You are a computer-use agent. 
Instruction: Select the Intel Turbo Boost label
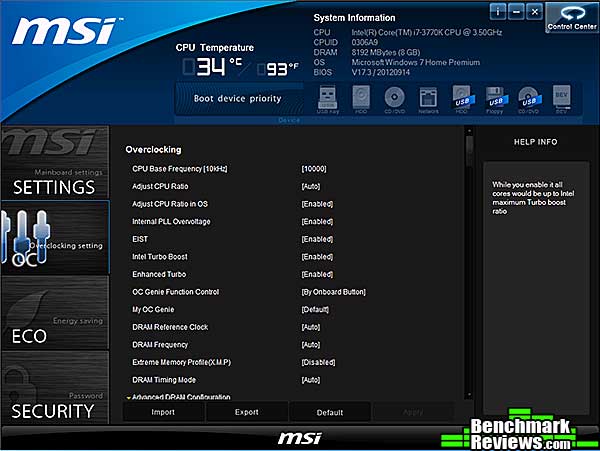[x=160, y=257]
